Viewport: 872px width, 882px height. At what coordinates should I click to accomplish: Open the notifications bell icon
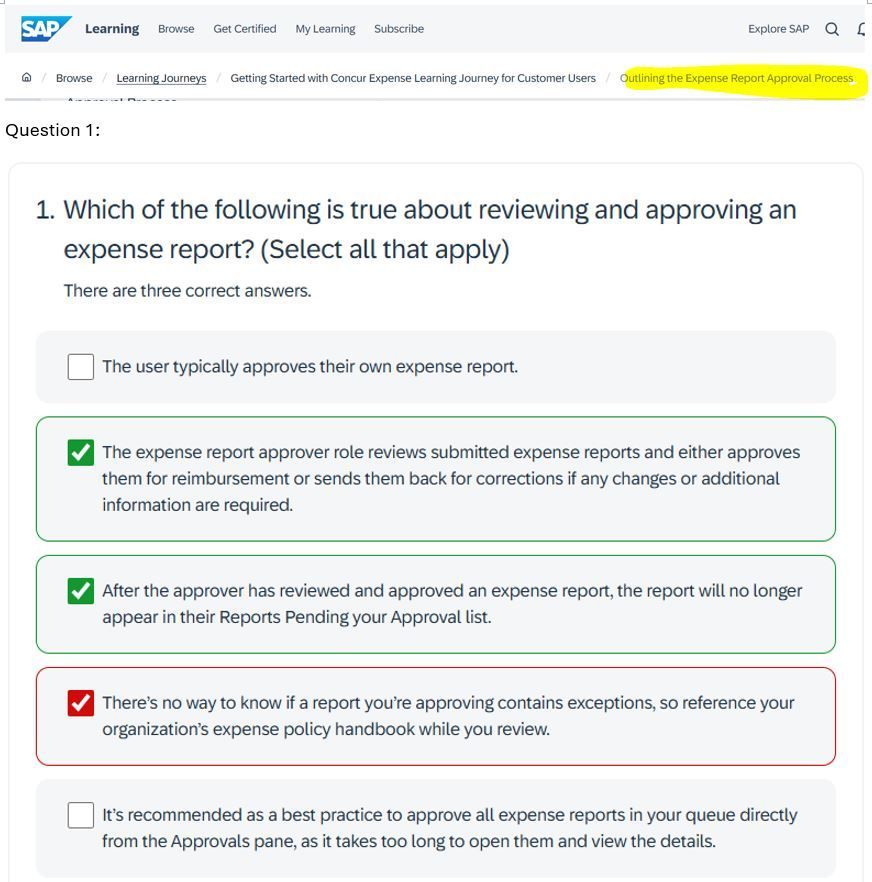(861, 29)
